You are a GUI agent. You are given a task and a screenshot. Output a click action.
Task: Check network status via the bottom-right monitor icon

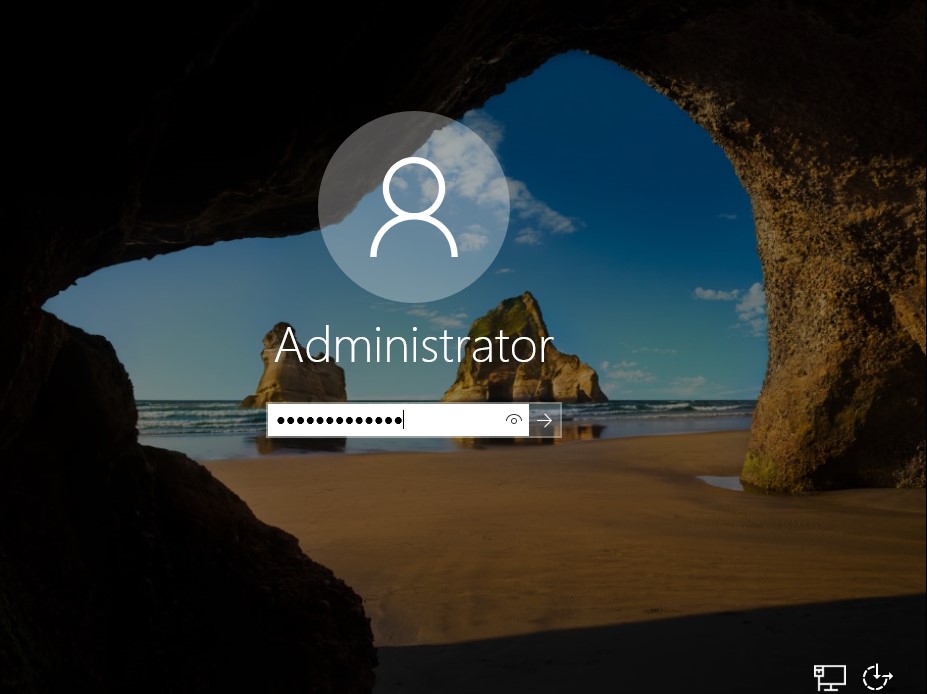(x=829, y=677)
